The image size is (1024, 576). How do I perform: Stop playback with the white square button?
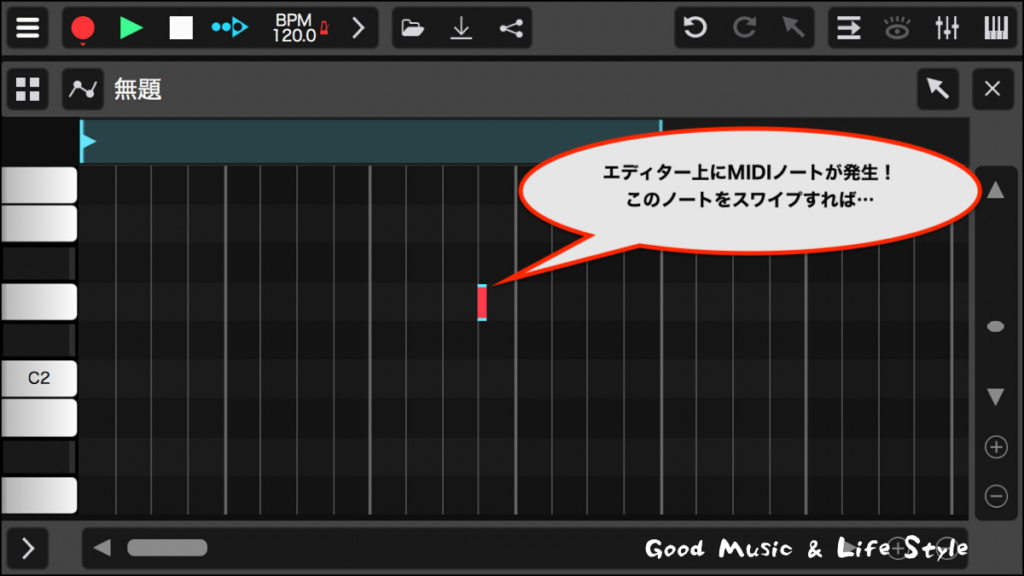pos(181,28)
